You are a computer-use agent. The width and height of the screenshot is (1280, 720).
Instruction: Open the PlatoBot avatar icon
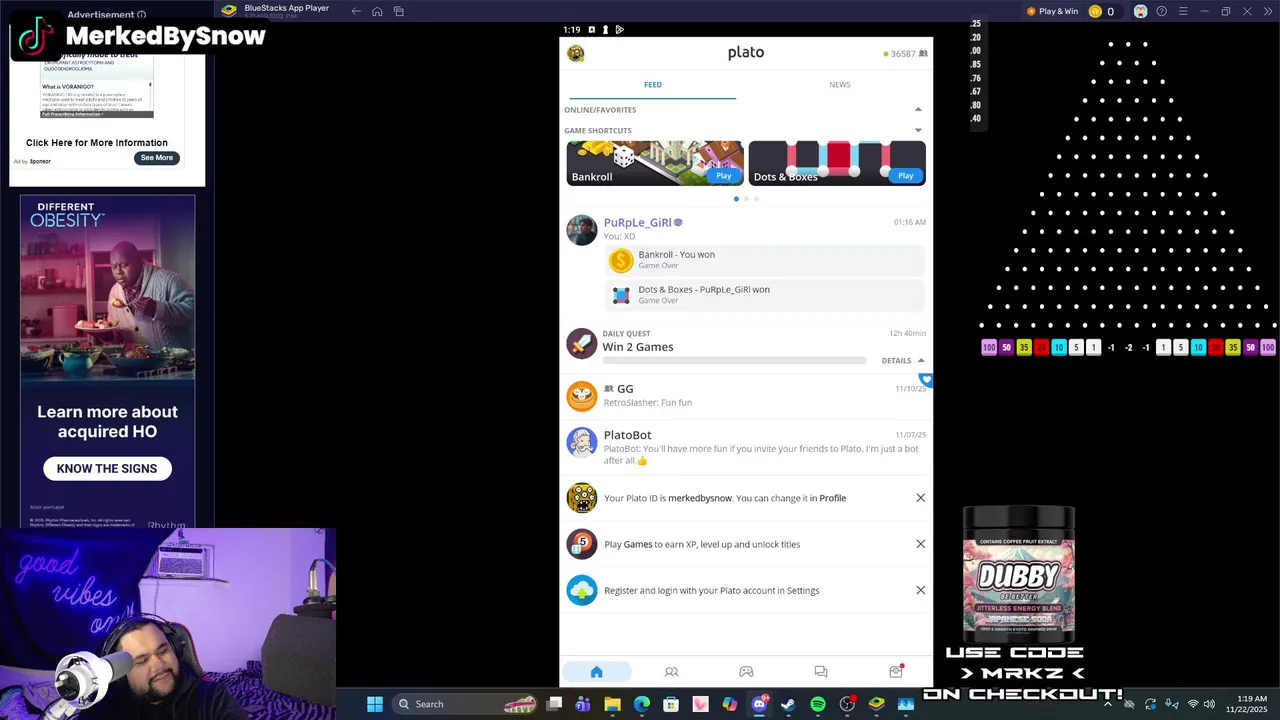point(581,442)
